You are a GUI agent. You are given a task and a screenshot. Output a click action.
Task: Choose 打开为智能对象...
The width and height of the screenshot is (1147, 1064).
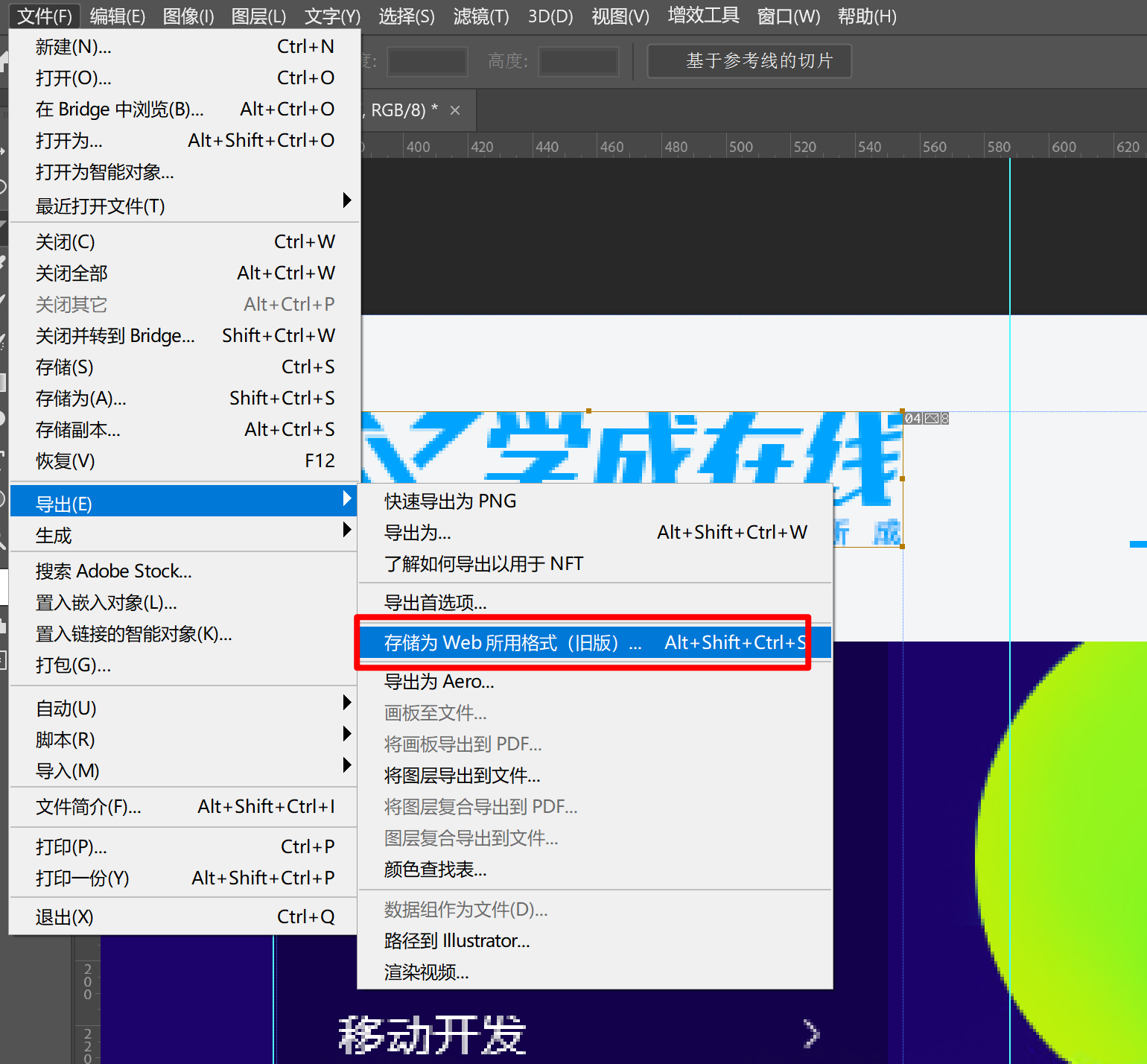tap(185, 172)
